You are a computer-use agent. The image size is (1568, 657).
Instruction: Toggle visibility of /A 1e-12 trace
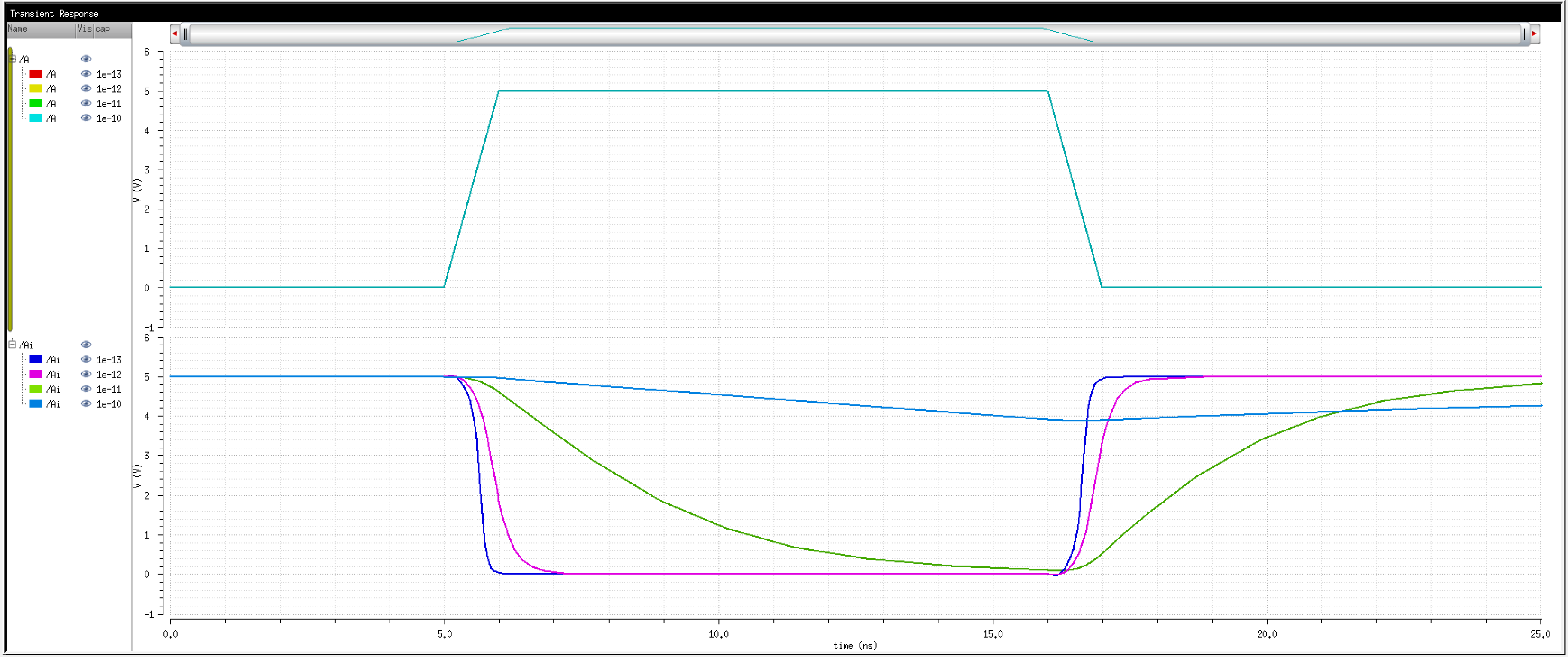[x=86, y=88]
